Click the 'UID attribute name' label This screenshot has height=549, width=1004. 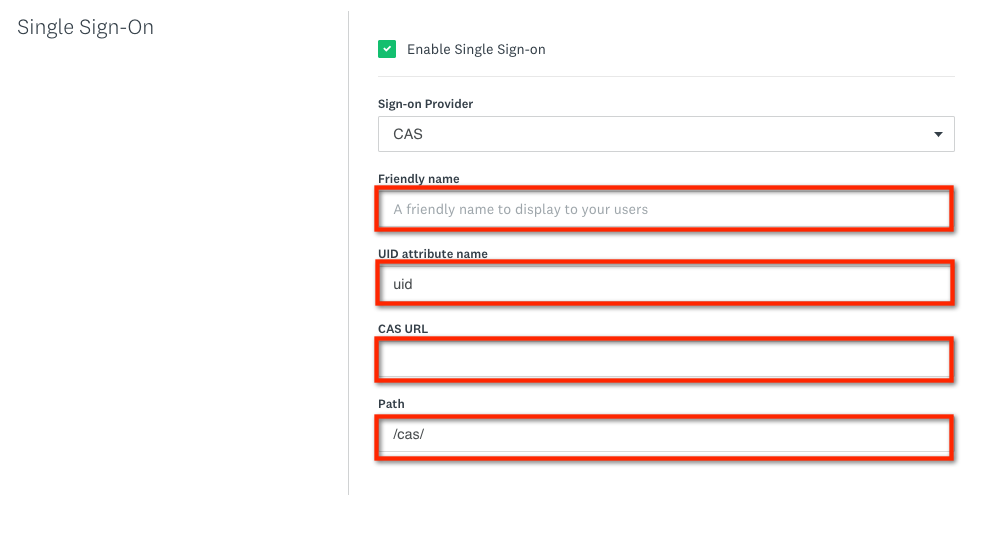pyautogui.click(x=432, y=254)
